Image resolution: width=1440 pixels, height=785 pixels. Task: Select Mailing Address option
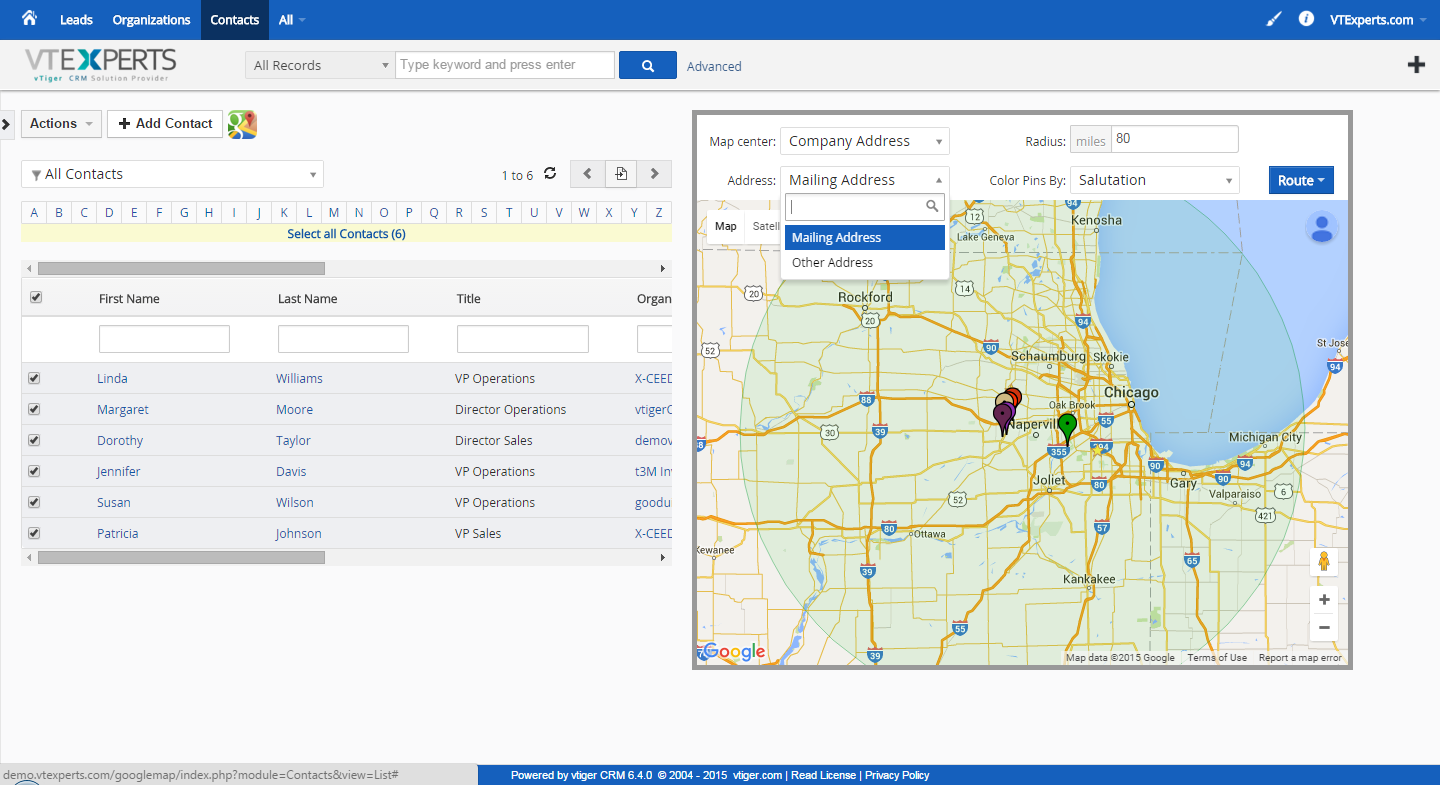(x=865, y=237)
